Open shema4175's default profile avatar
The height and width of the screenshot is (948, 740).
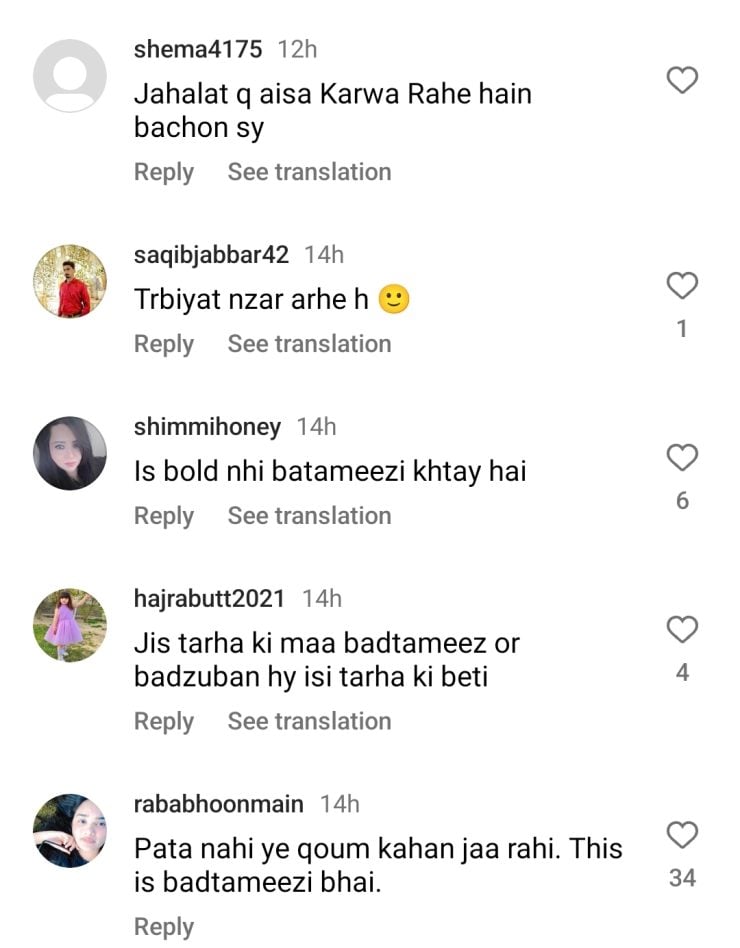click(70, 76)
